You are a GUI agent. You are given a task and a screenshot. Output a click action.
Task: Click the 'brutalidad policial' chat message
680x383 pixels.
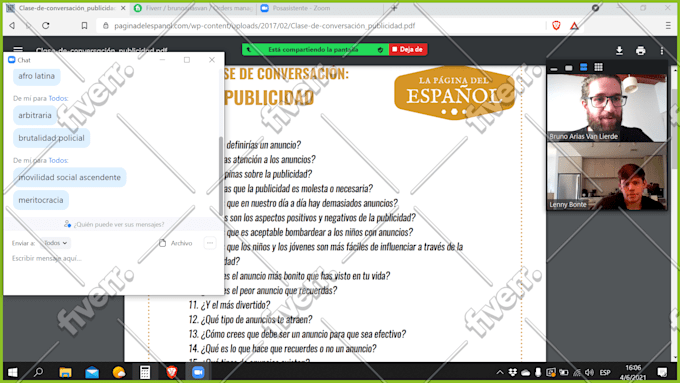(x=51, y=138)
